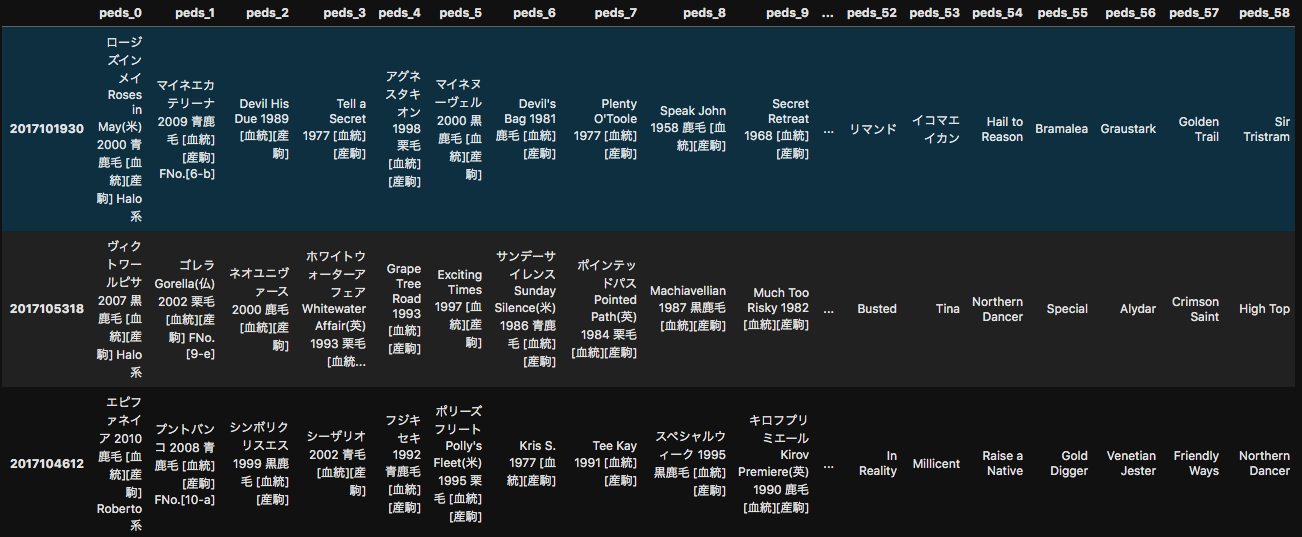Click the Exciting Times 1997 cell
Screen dimensions: 1302x537
point(460,309)
